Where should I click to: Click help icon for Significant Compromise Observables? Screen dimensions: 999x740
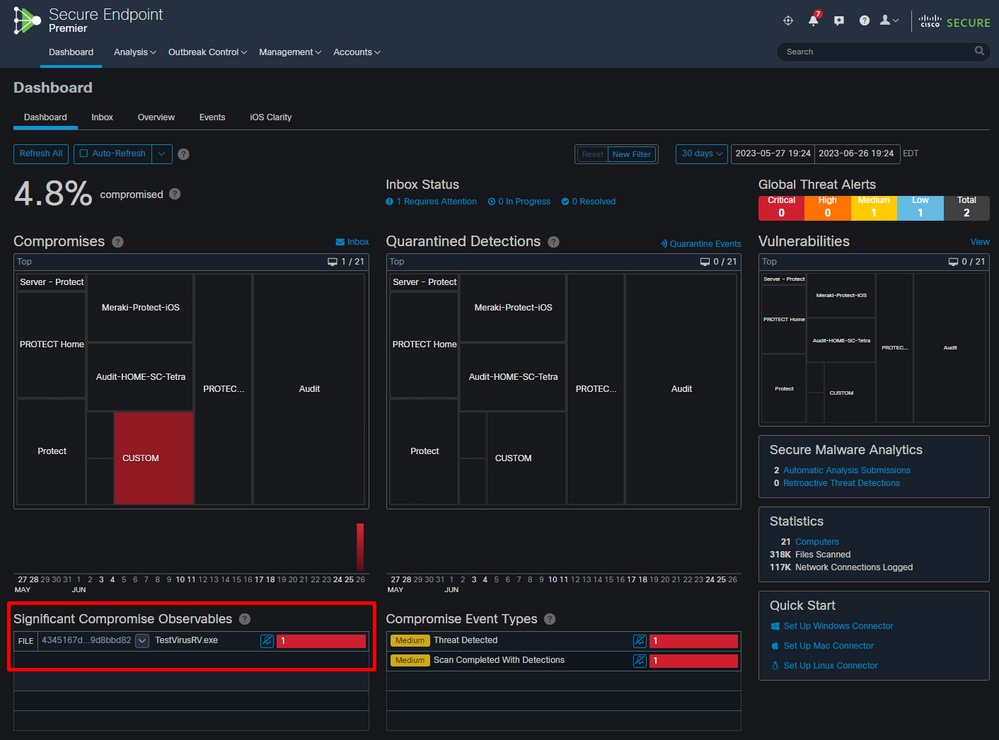245,619
